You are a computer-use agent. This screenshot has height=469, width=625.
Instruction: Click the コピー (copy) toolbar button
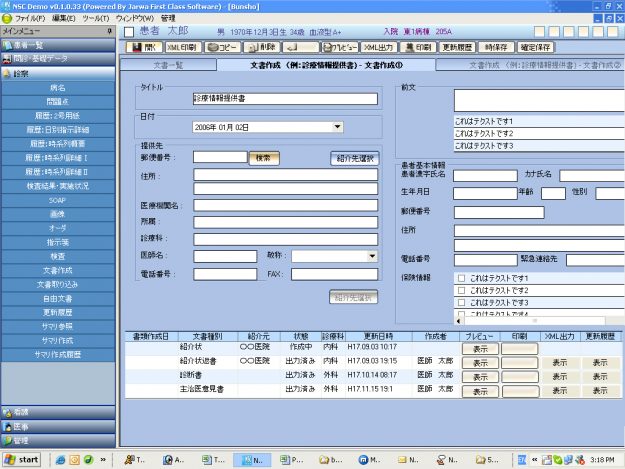(223, 47)
